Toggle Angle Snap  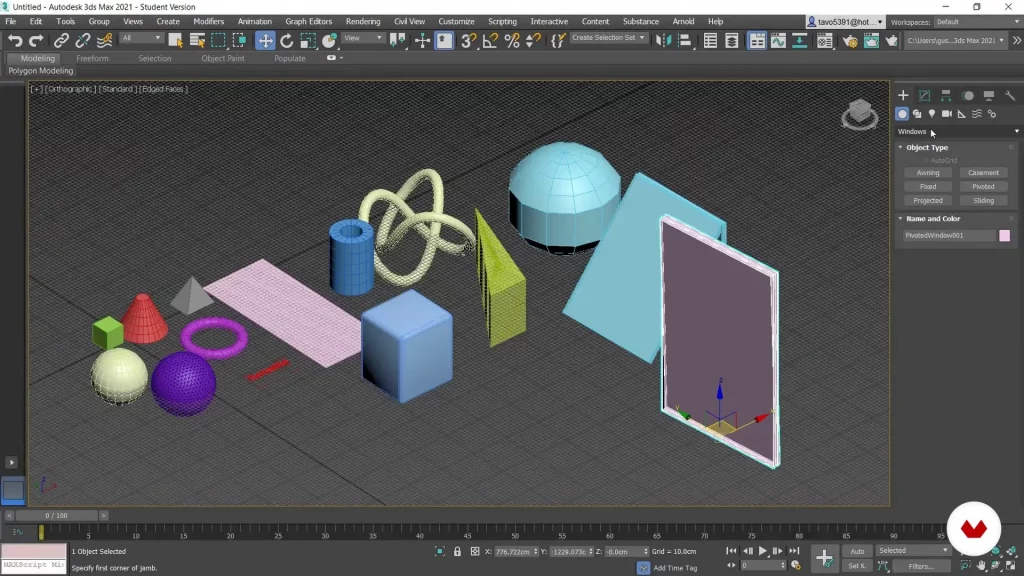point(490,40)
